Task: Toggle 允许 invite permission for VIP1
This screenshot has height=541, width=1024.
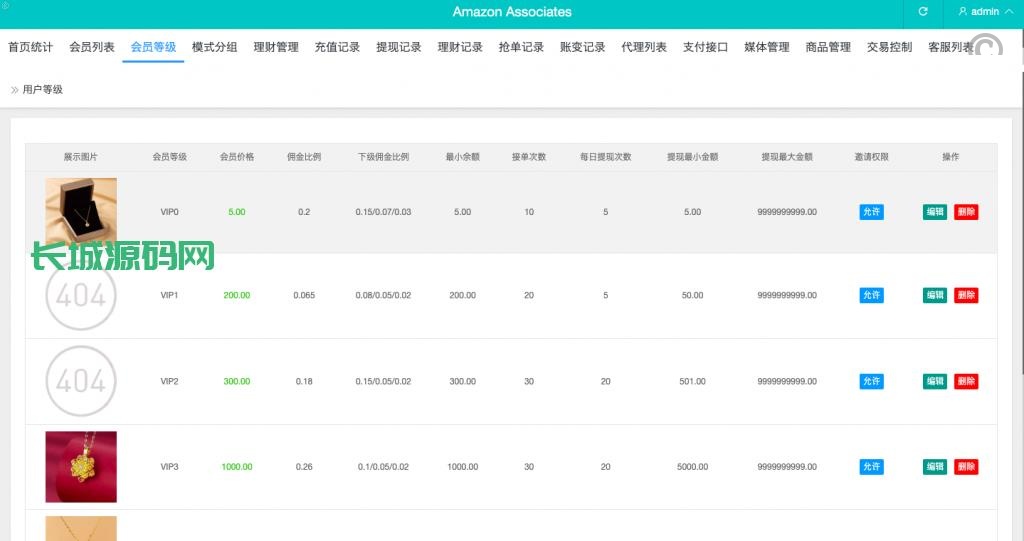Action: coord(871,296)
